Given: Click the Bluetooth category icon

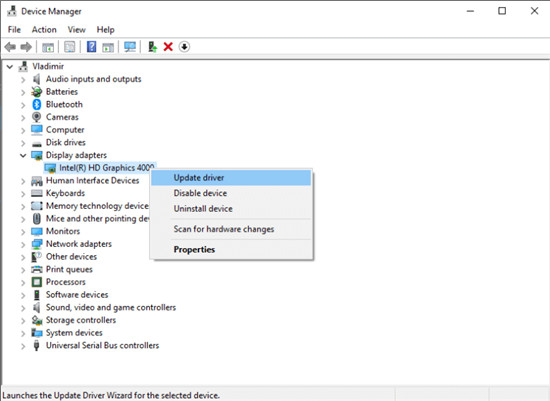Looking at the screenshot, I should pos(36,104).
